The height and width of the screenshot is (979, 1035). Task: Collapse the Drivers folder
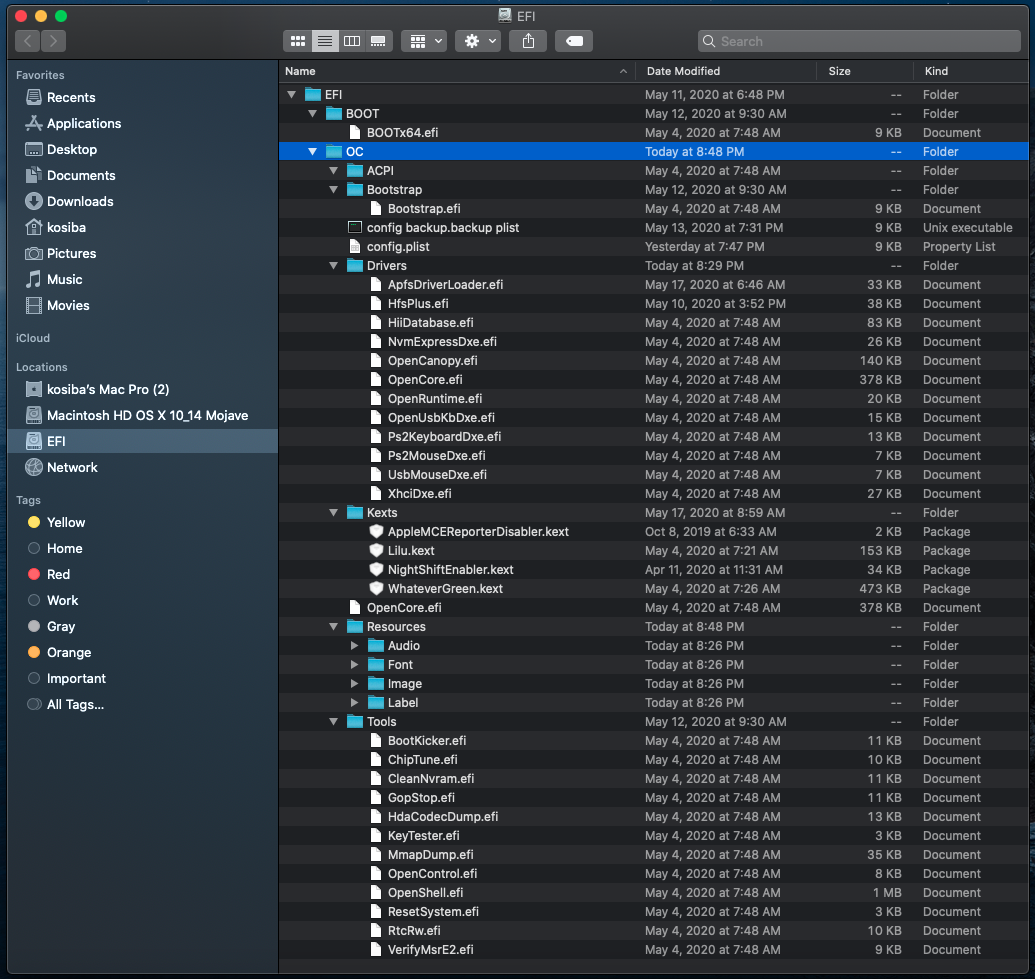[x=333, y=265]
